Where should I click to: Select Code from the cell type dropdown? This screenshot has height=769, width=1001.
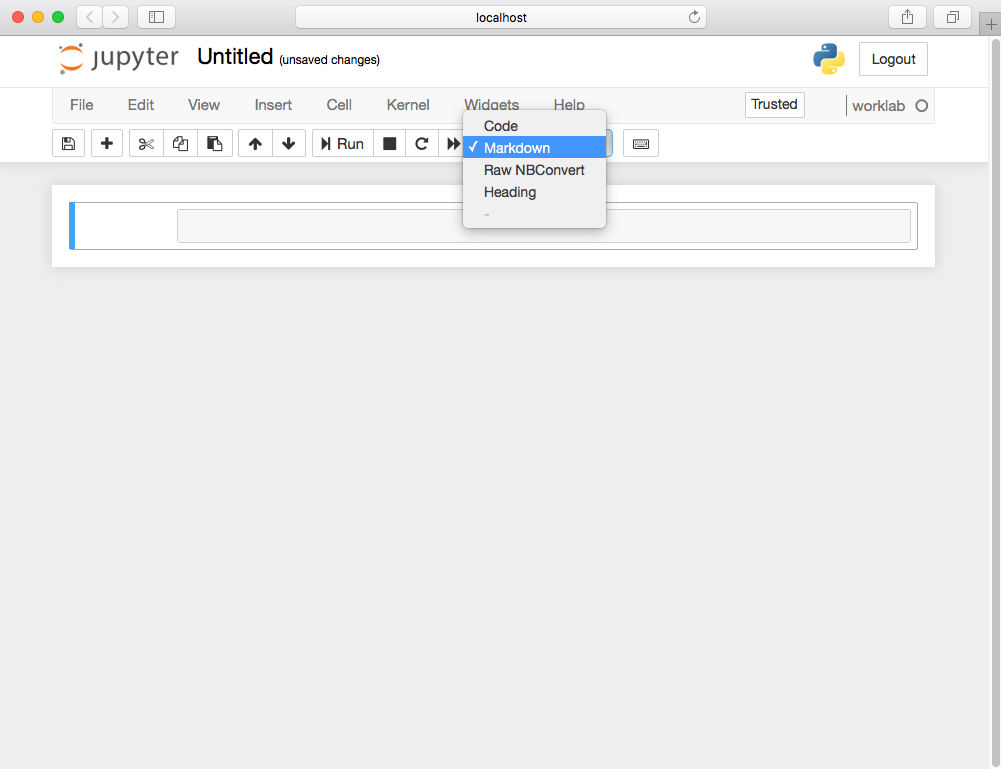[x=500, y=125]
